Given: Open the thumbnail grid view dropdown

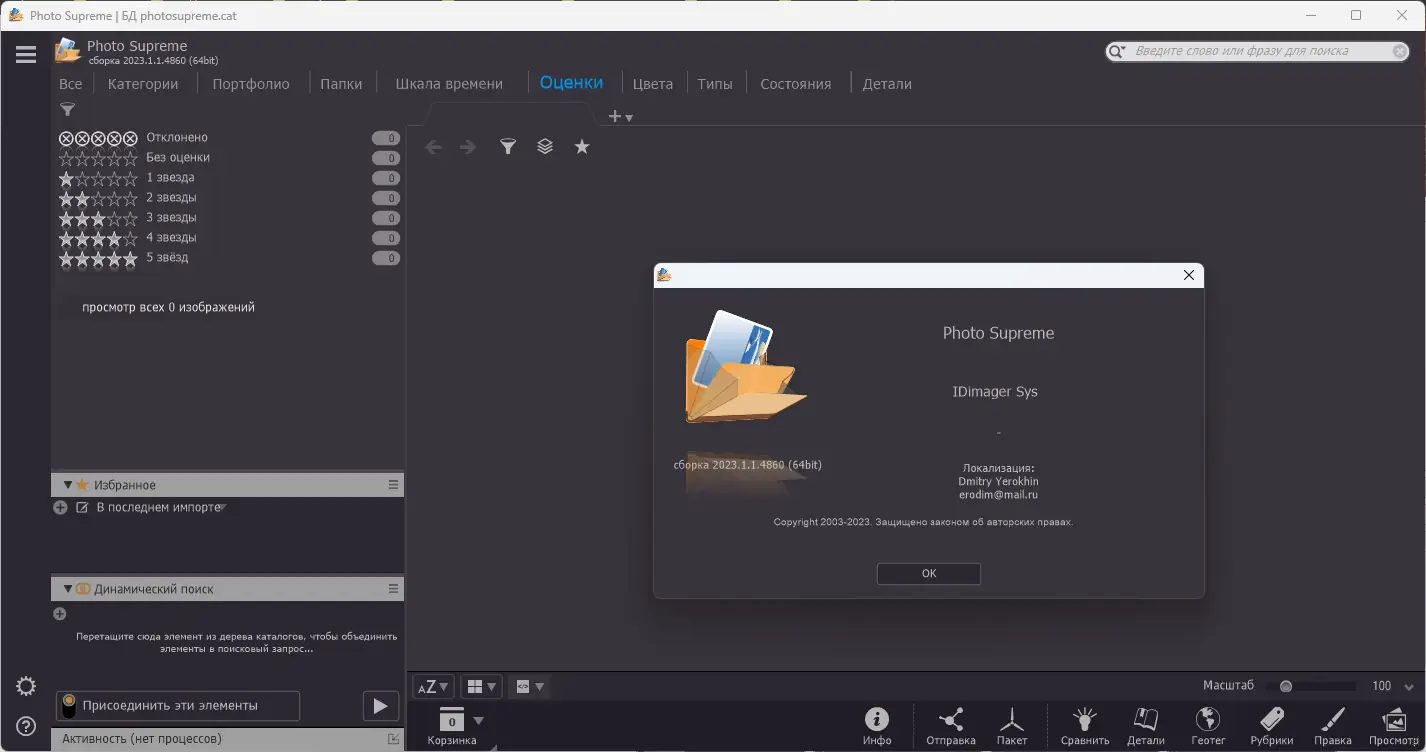Looking at the screenshot, I should 481,687.
